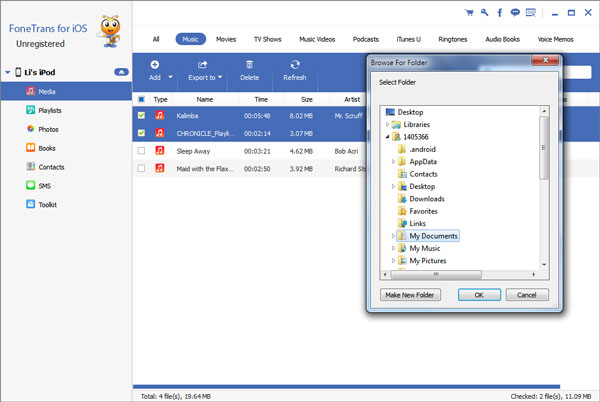Viewport: 600px width, 402px height.
Task: Click the FoneTrans bee mascot logo
Action: tap(110, 31)
